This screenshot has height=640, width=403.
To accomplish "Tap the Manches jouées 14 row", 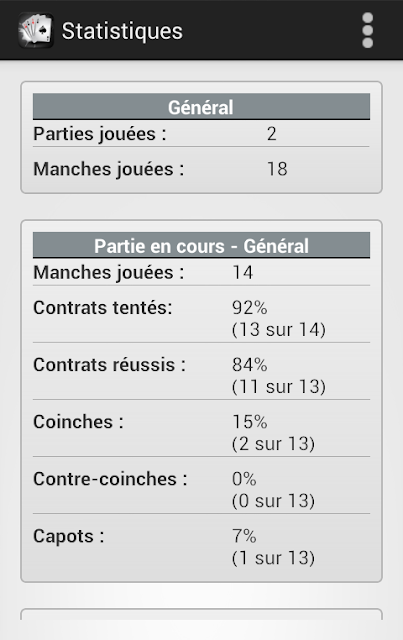I will 201,272.
